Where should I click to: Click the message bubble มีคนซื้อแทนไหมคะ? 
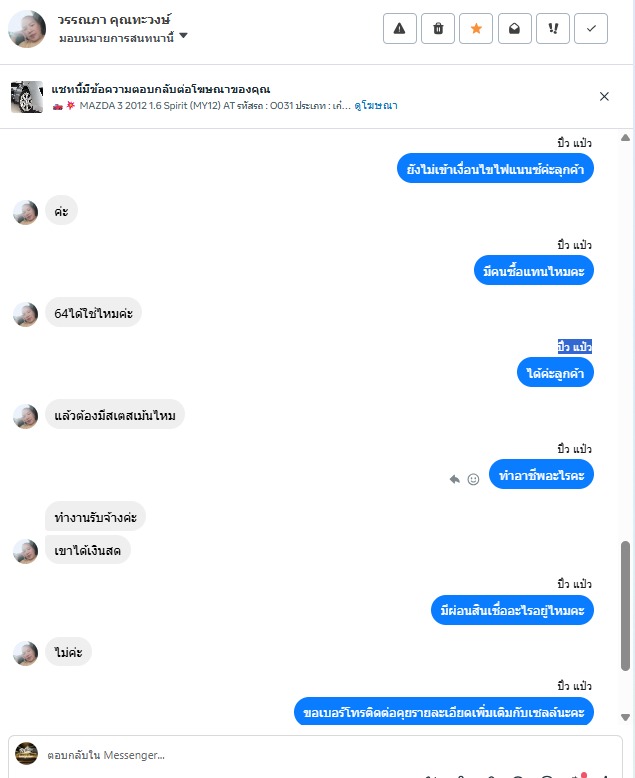pos(534,271)
